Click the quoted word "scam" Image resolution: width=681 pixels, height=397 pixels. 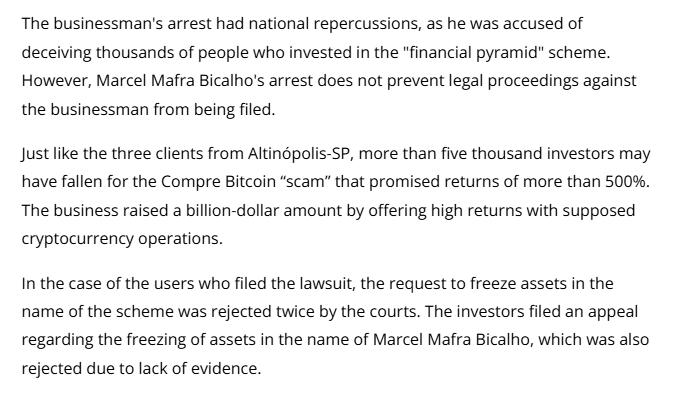tap(306, 182)
